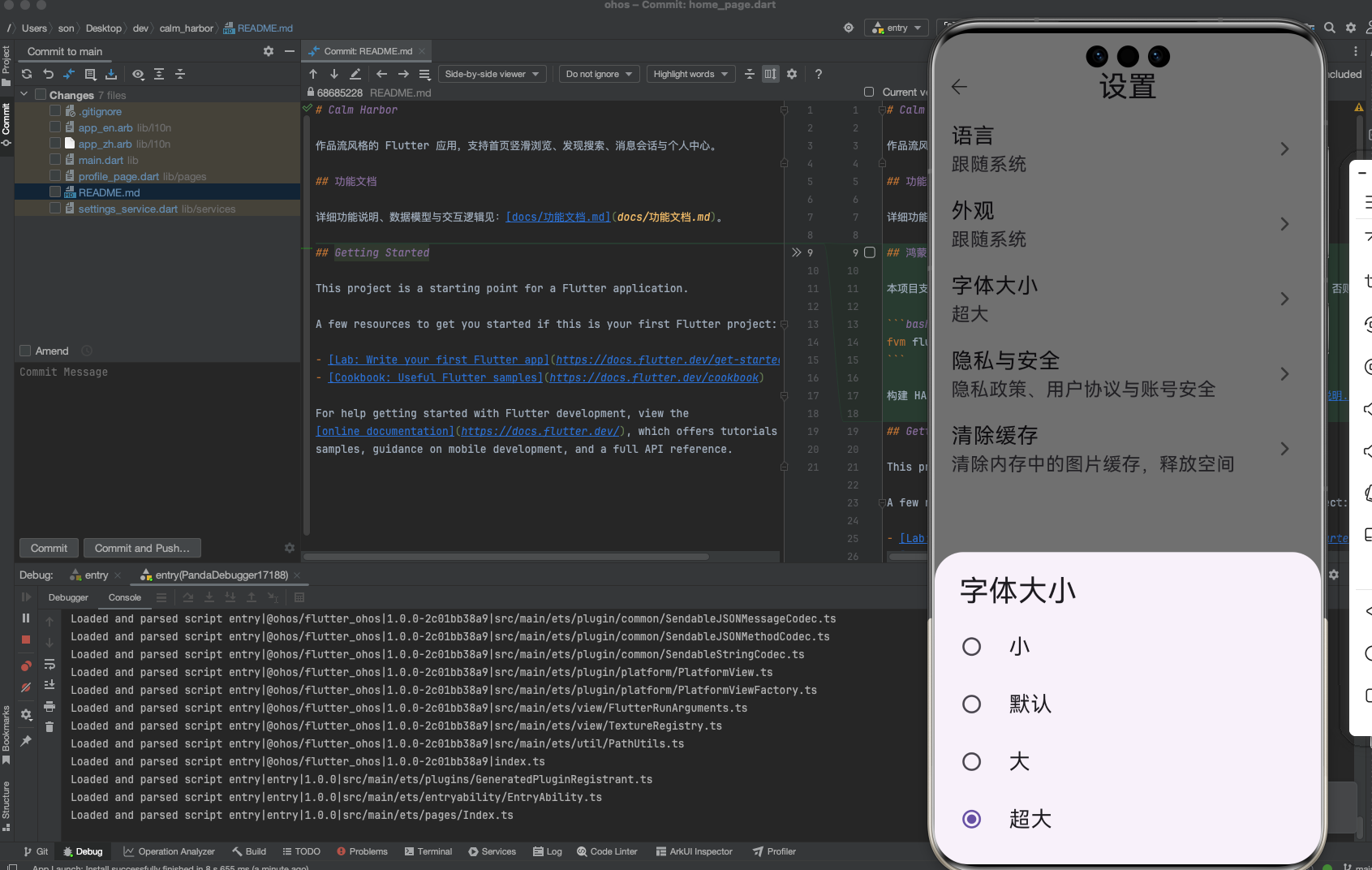The width and height of the screenshot is (1372, 870).
Task: Open diff help question mark
Action: pyautogui.click(x=819, y=74)
